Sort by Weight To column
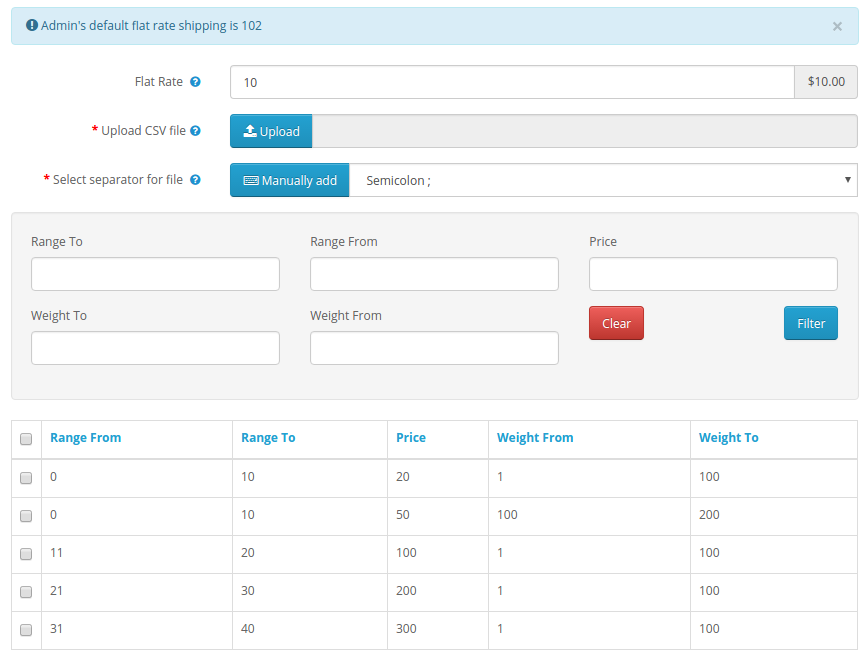Screen dimensions: 867x659 [729, 437]
